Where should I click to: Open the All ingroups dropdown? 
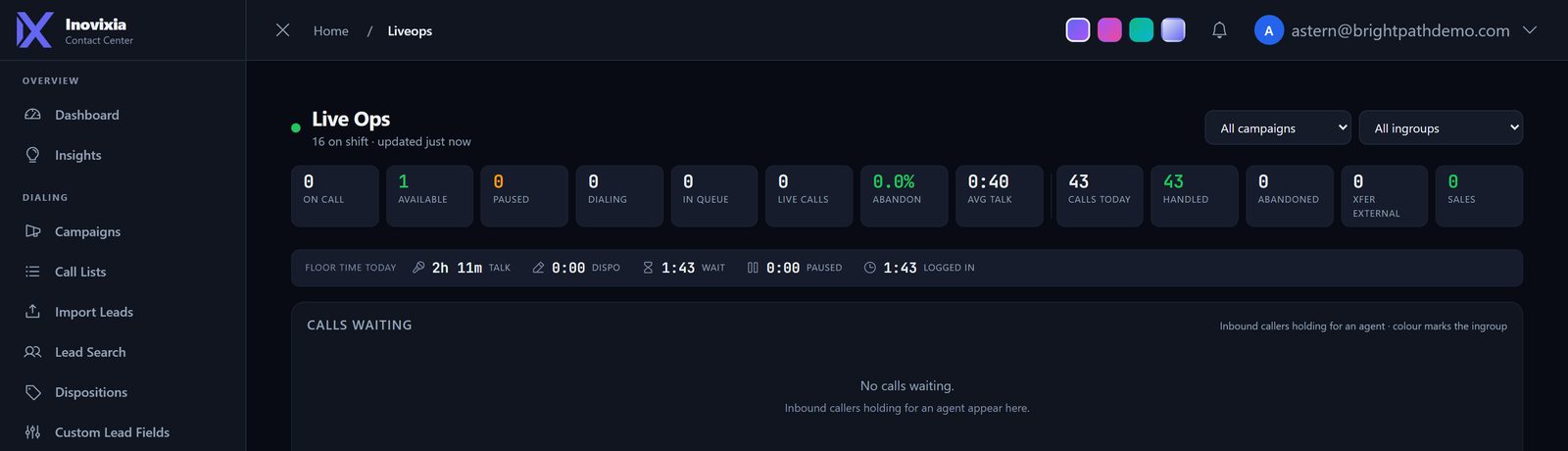click(1441, 127)
